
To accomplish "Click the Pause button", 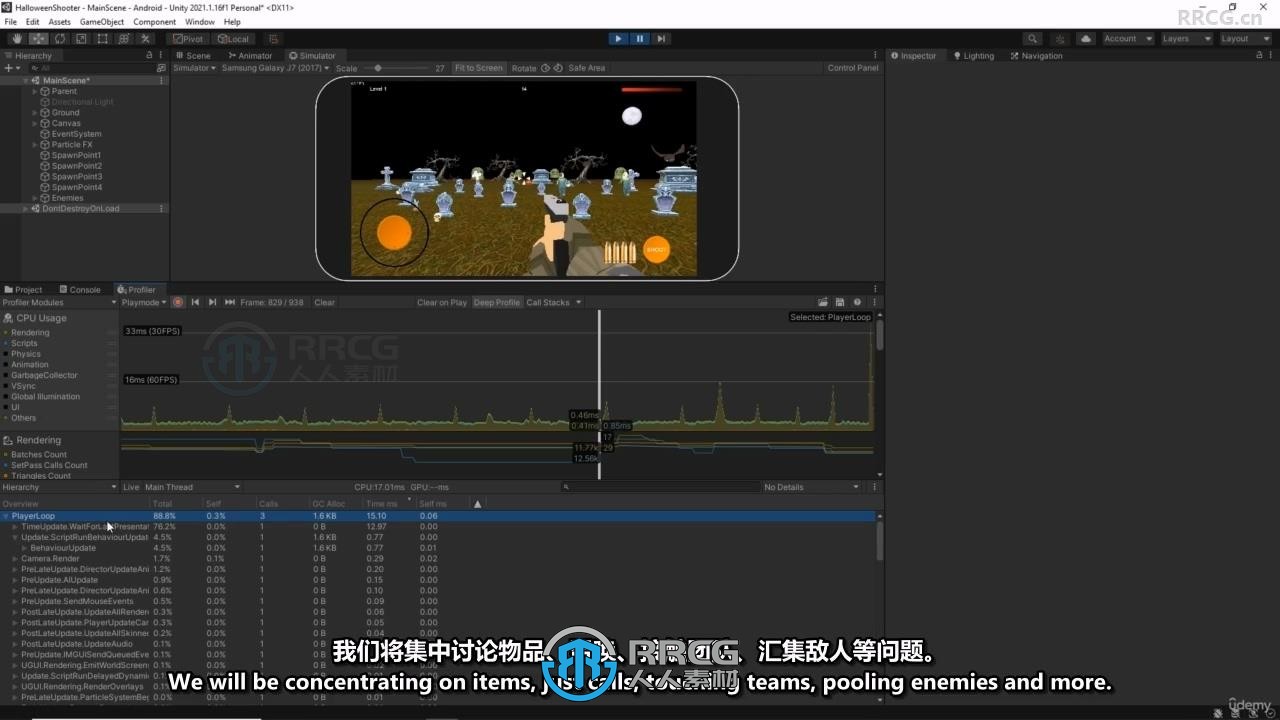I will [x=639, y=39].
